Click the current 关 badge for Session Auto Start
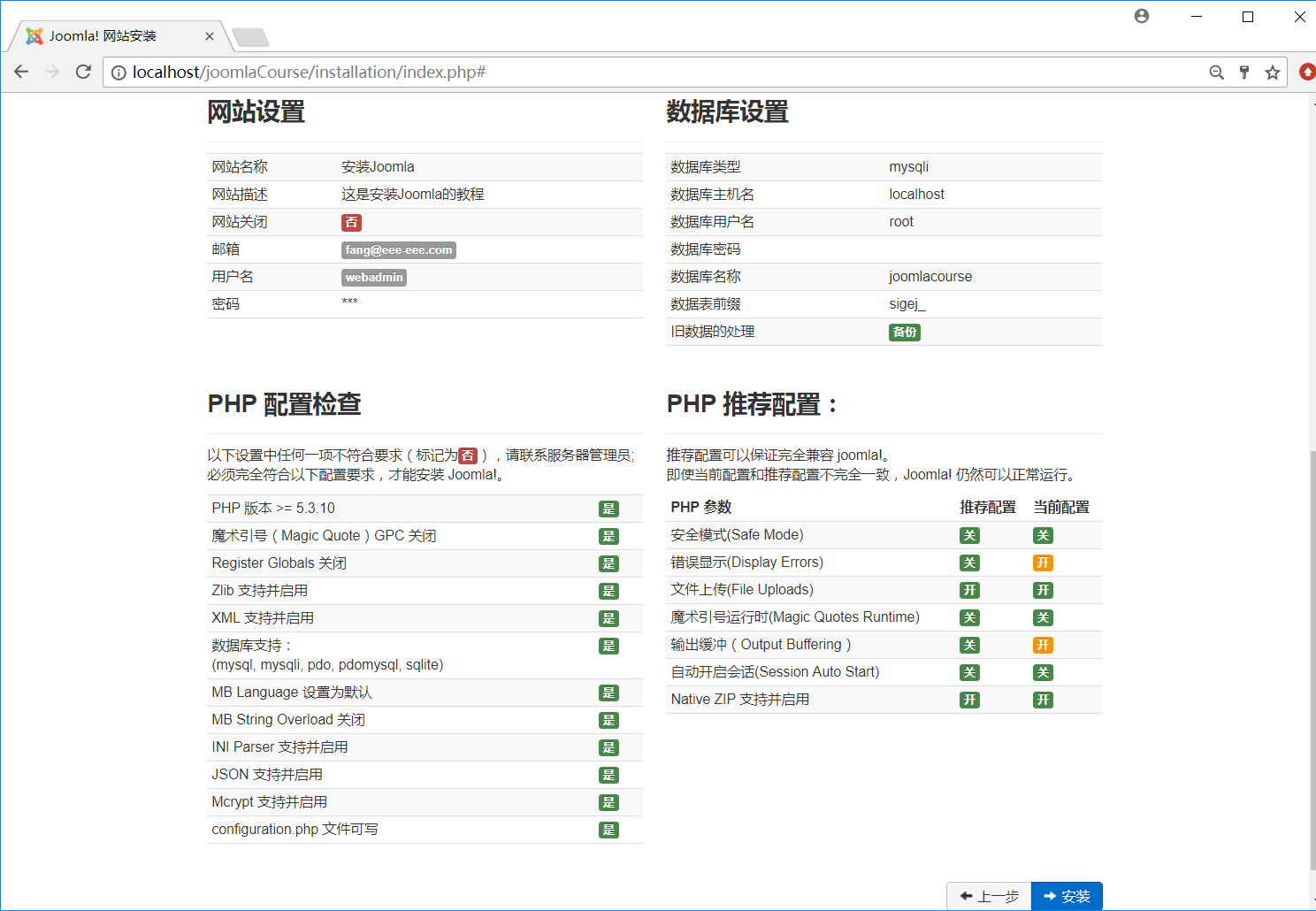The height and width of the screenshot is (911, 1316). click(1044, 673)
